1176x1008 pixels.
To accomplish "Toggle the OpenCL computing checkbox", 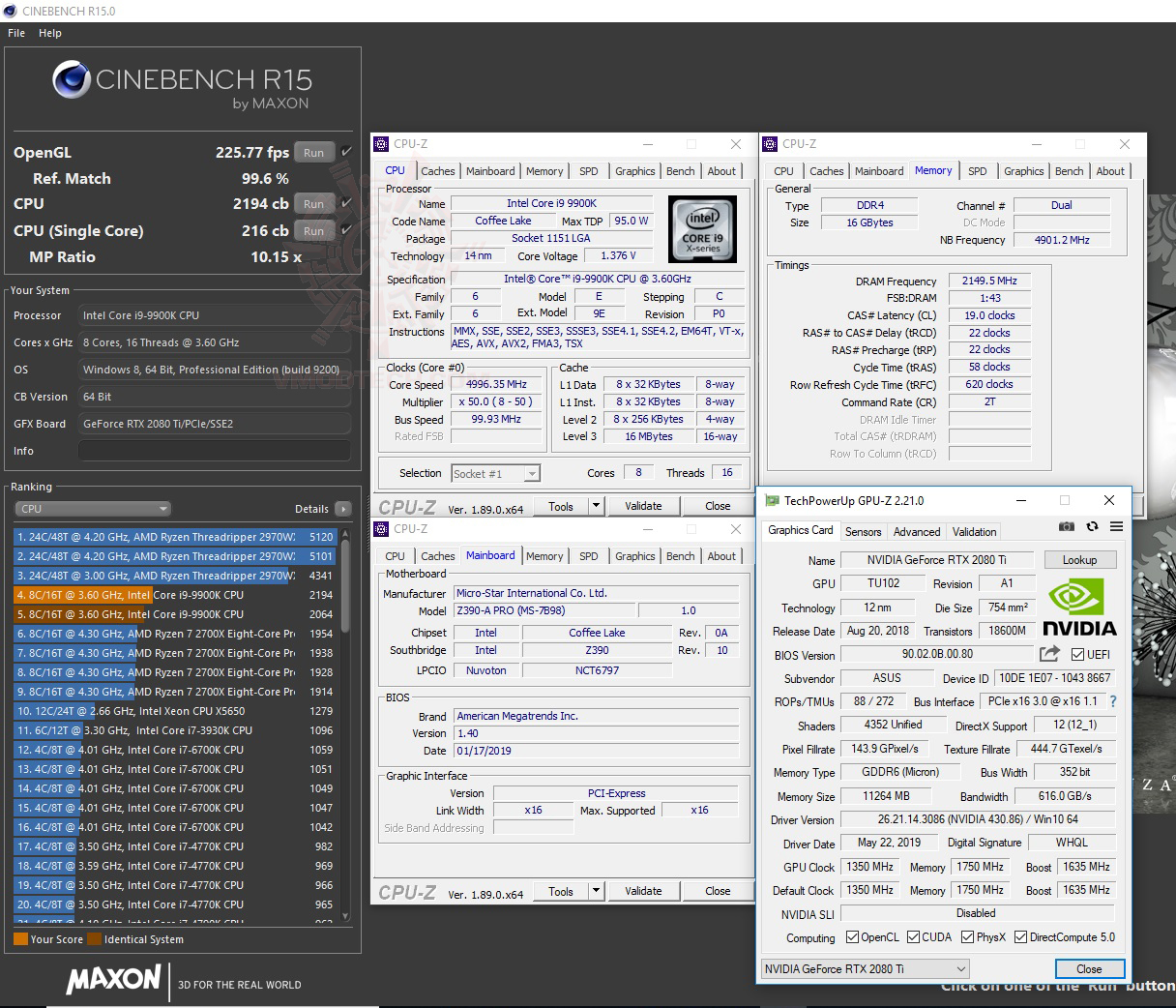I will (x=852, y=936).
